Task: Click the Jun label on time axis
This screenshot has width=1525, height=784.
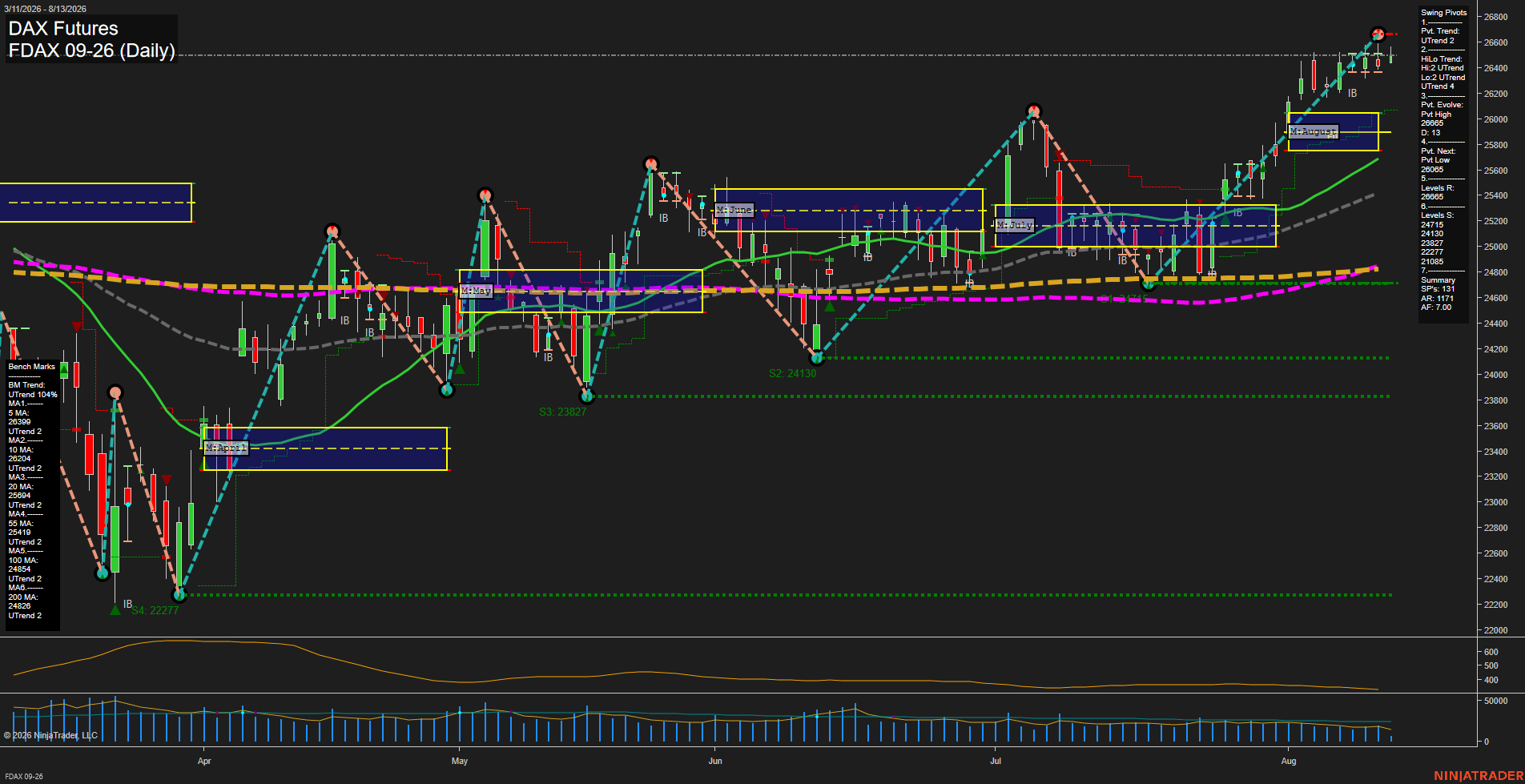Action: point(715,761)
